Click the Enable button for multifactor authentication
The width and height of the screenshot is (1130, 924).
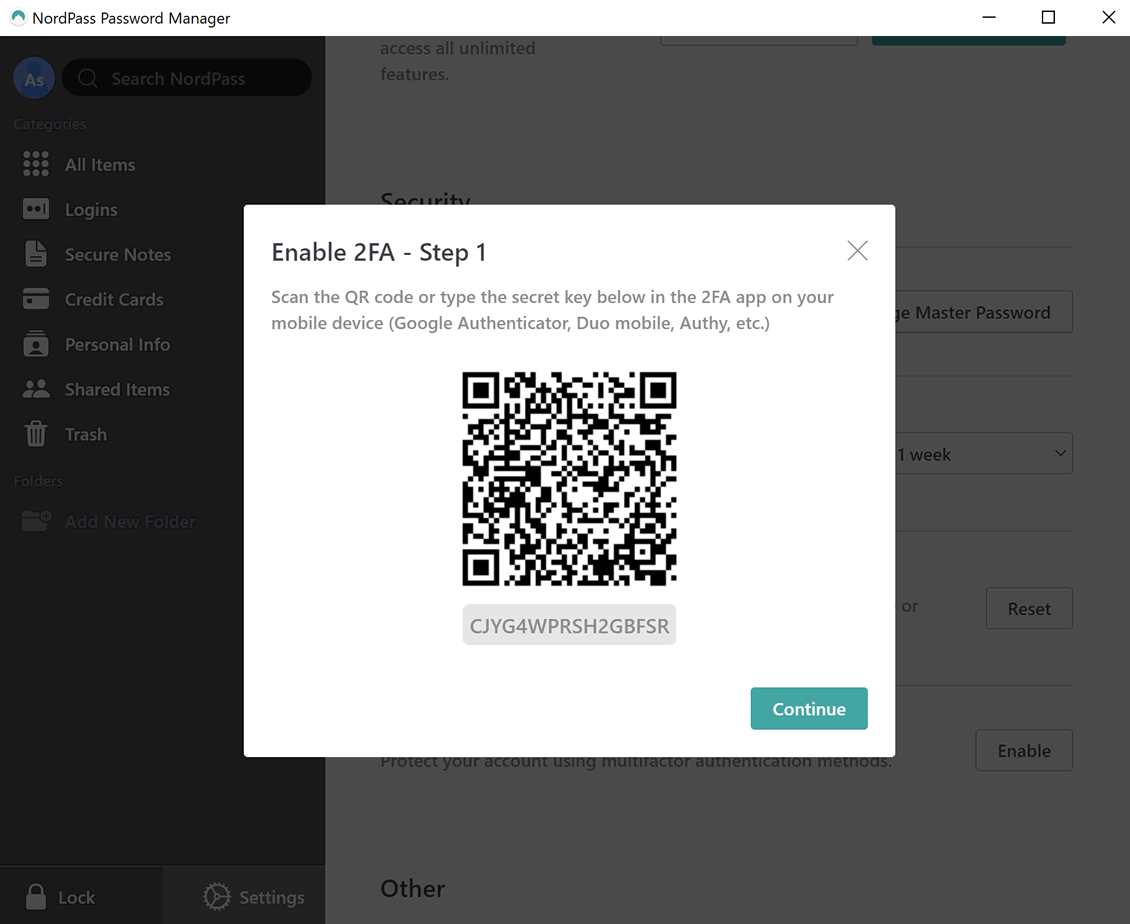tap(1023, 750)
